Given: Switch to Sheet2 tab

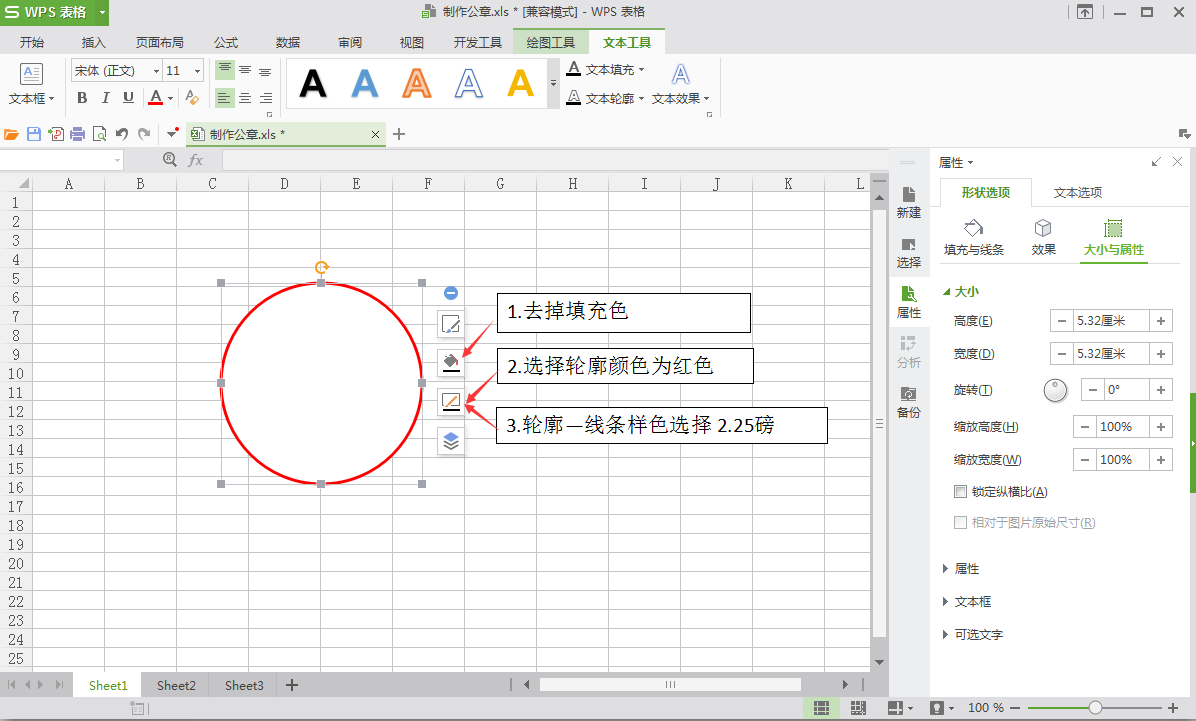Looking at the screenshot, I should (176, 685).
